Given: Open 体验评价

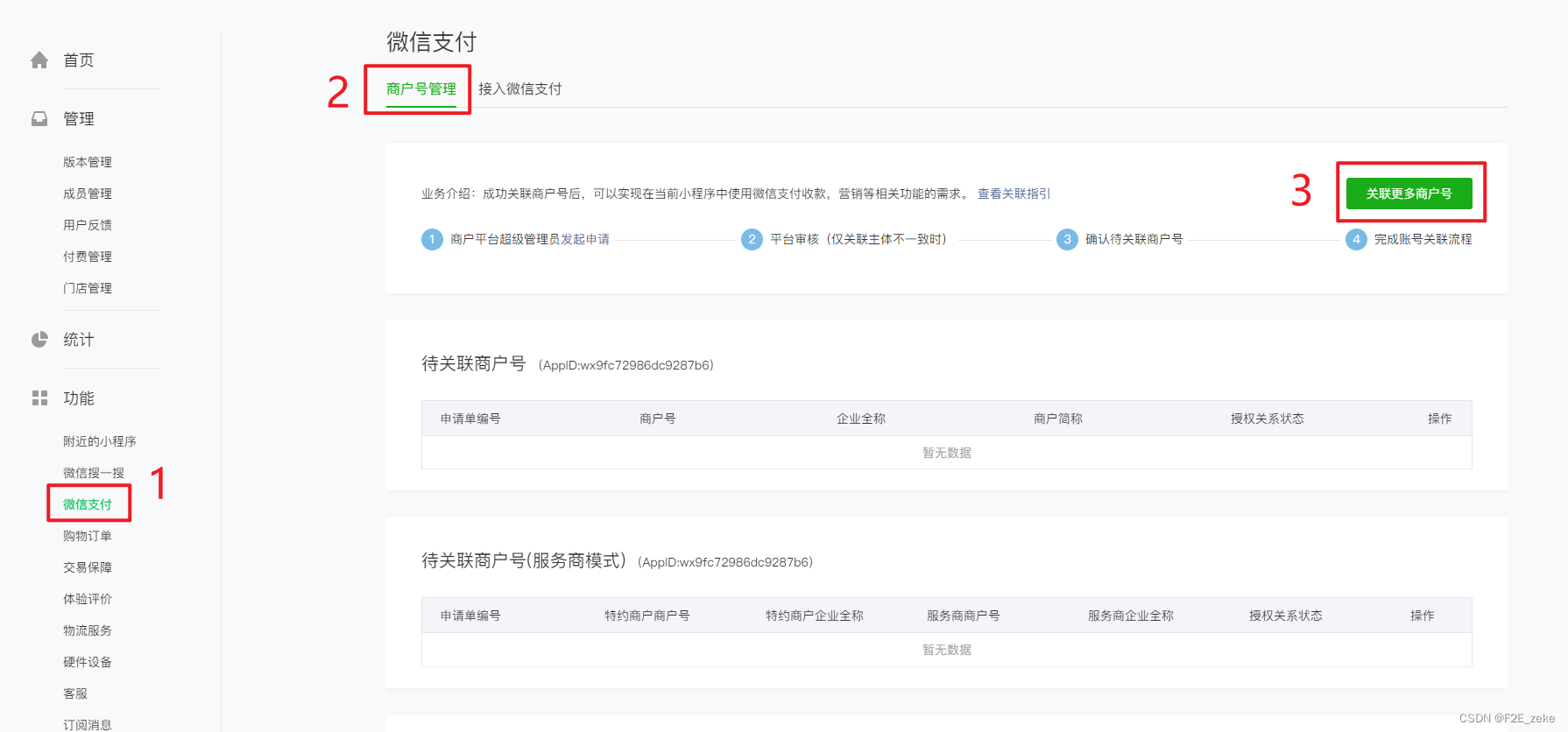Looking at the screenshot, I should click(88, 599).
